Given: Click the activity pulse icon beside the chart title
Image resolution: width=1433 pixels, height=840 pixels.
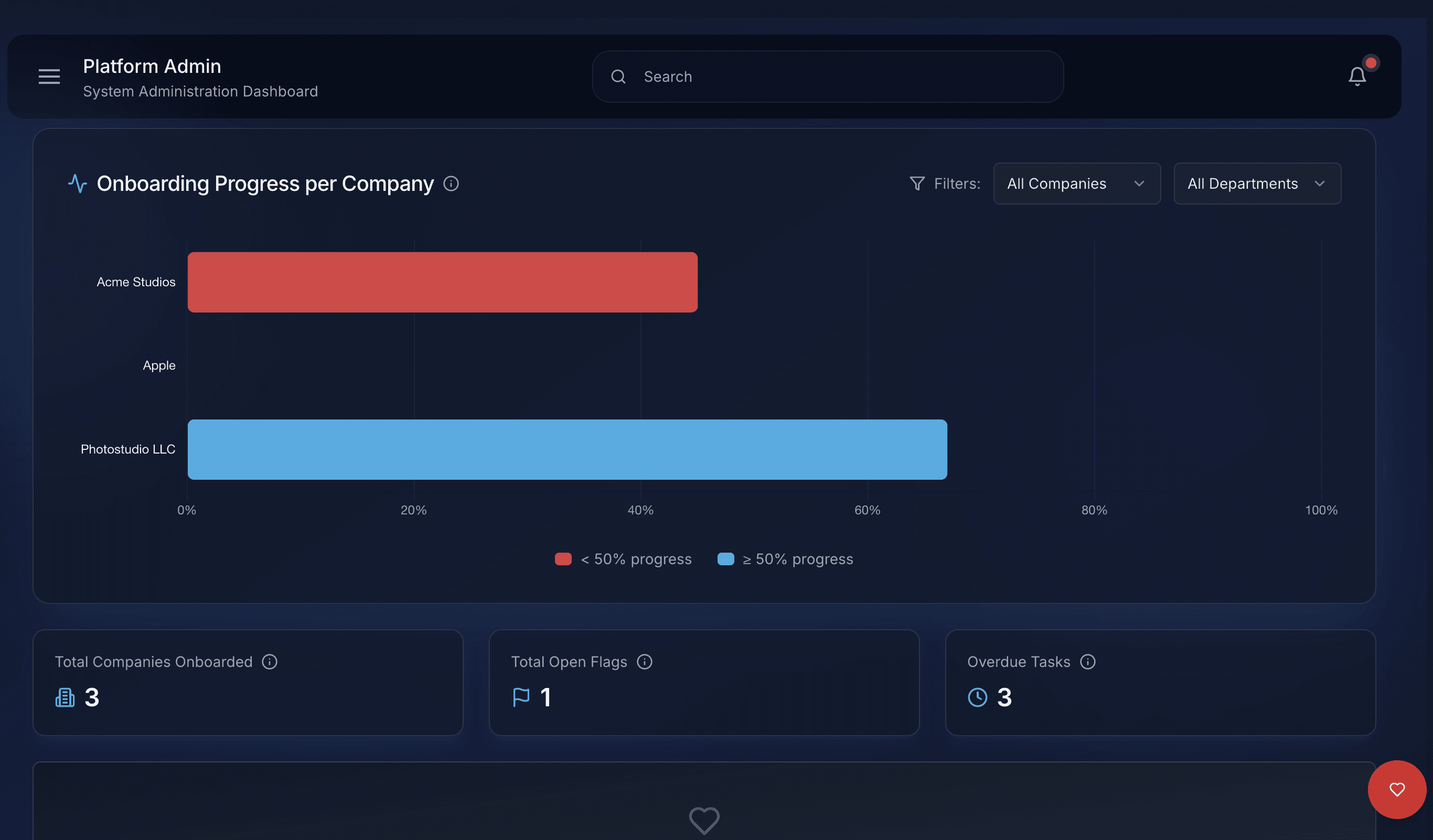Looking at the screenshot, I should [77, 183].
